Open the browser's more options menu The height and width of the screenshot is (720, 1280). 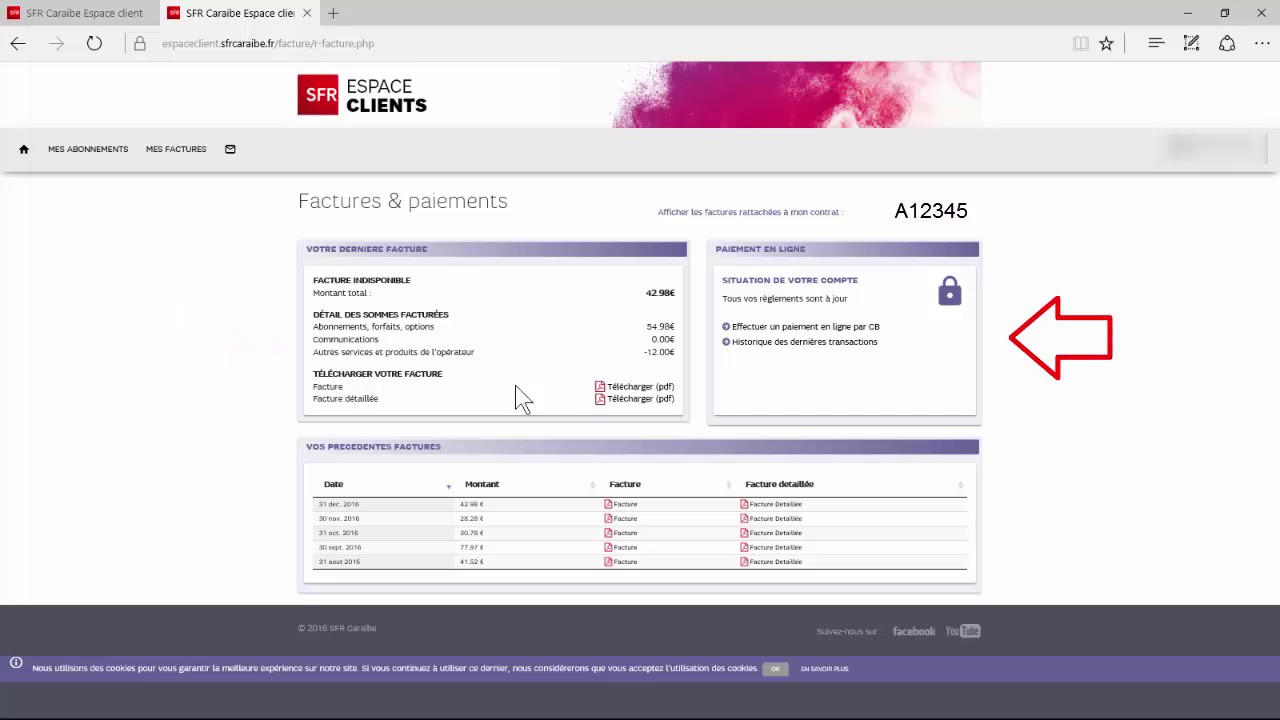(x=1262, y=43)
